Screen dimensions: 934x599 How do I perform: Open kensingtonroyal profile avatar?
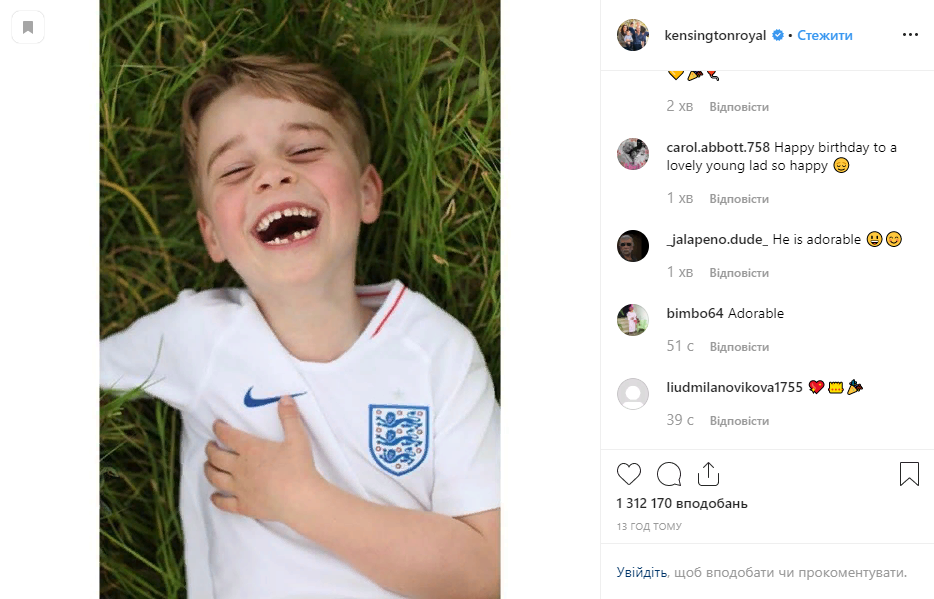tap(633, 35)
